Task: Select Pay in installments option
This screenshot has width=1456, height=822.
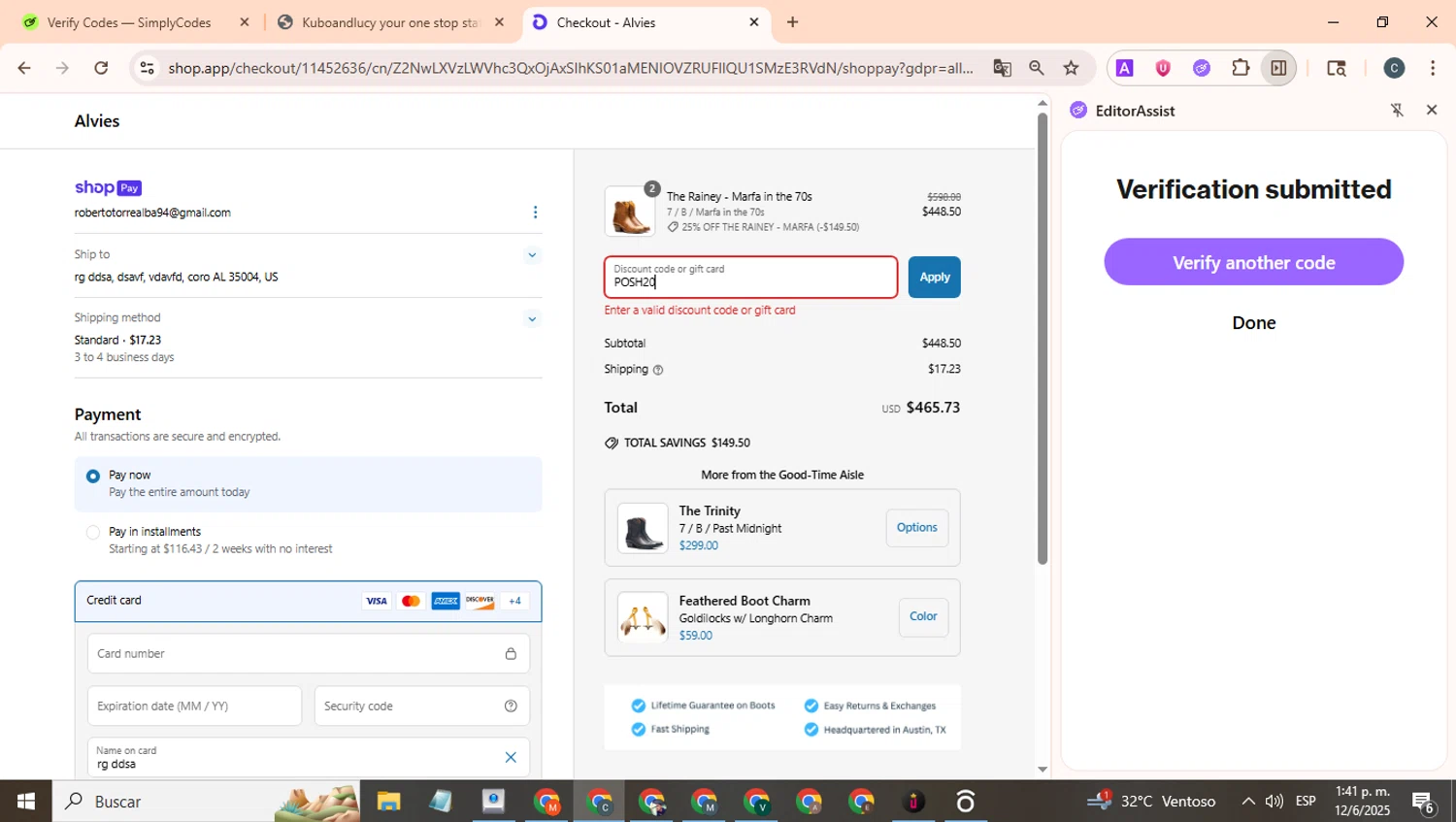Action: click(x=93, y=532)
